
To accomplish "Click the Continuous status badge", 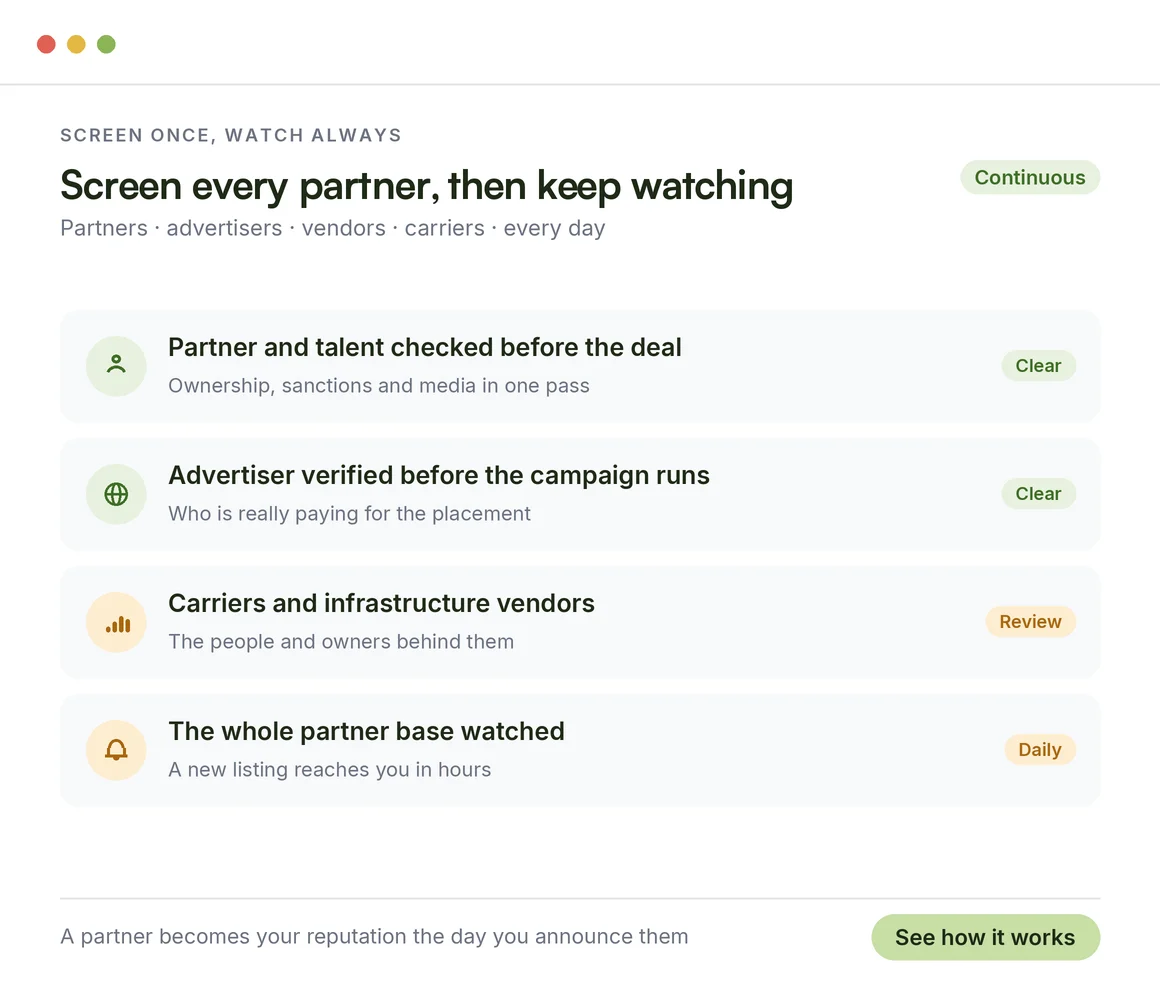I will pos(1030,178).
